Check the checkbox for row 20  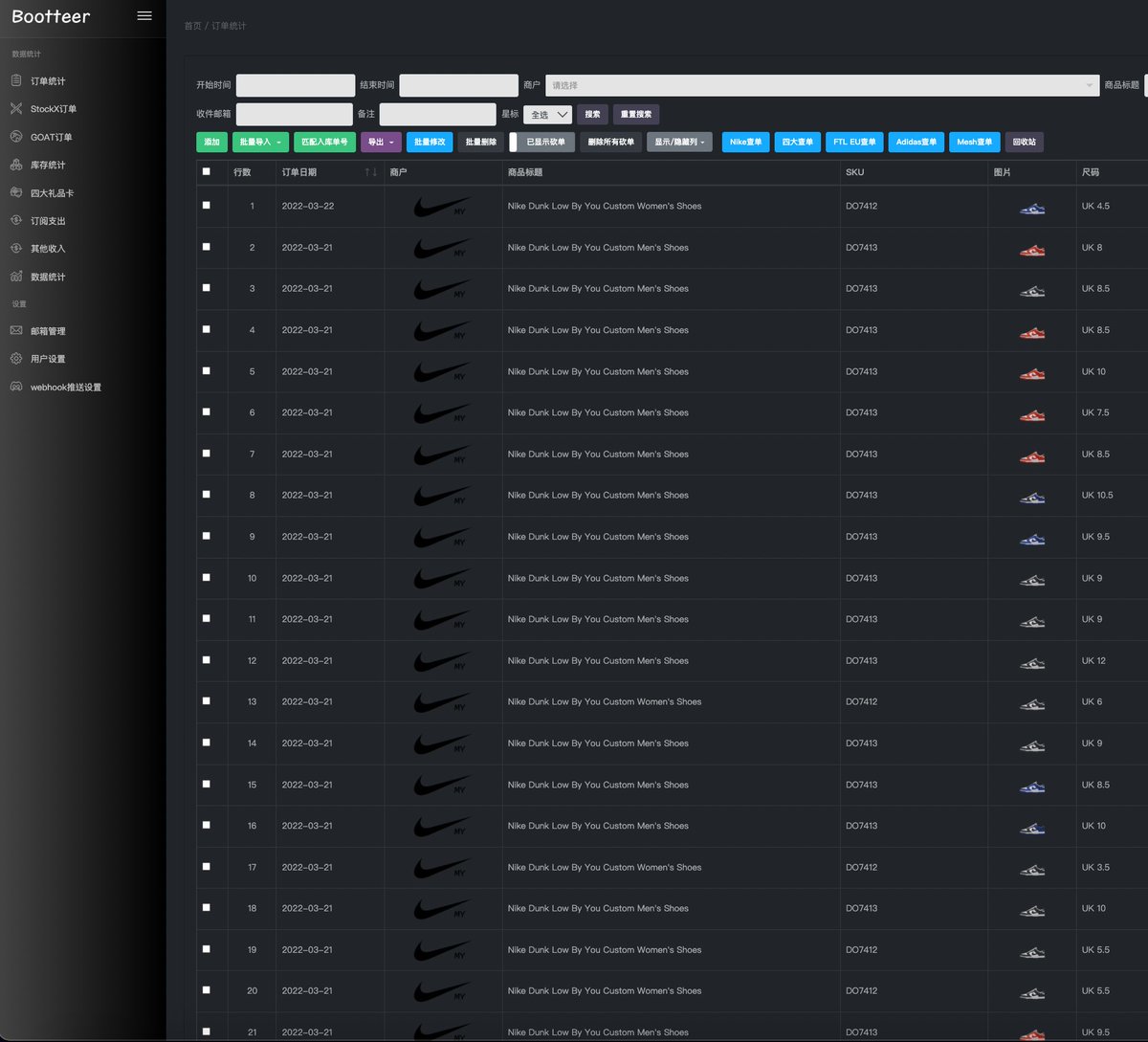(x=207, y=989)
